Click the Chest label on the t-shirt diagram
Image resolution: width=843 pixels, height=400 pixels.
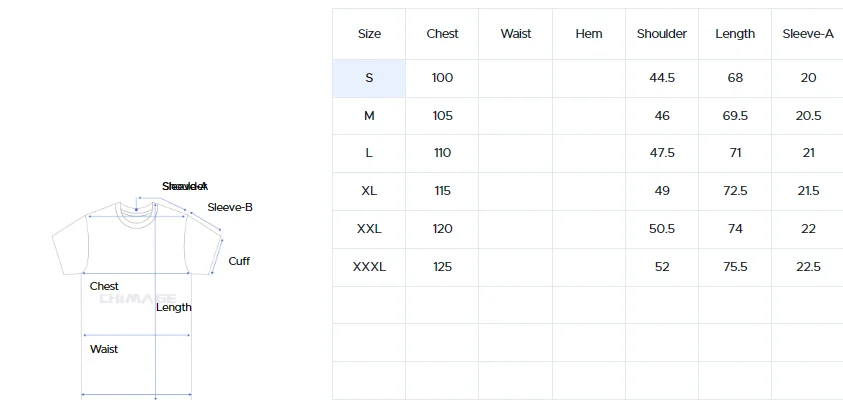tap(104, 287)
